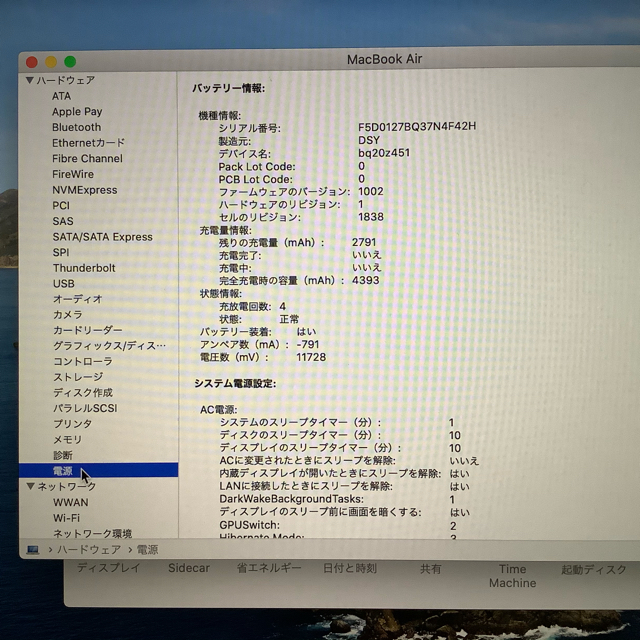The width and height of the screenshot is (640, 640).
Task: Open the 診断 entry
Action: [63, 455]
